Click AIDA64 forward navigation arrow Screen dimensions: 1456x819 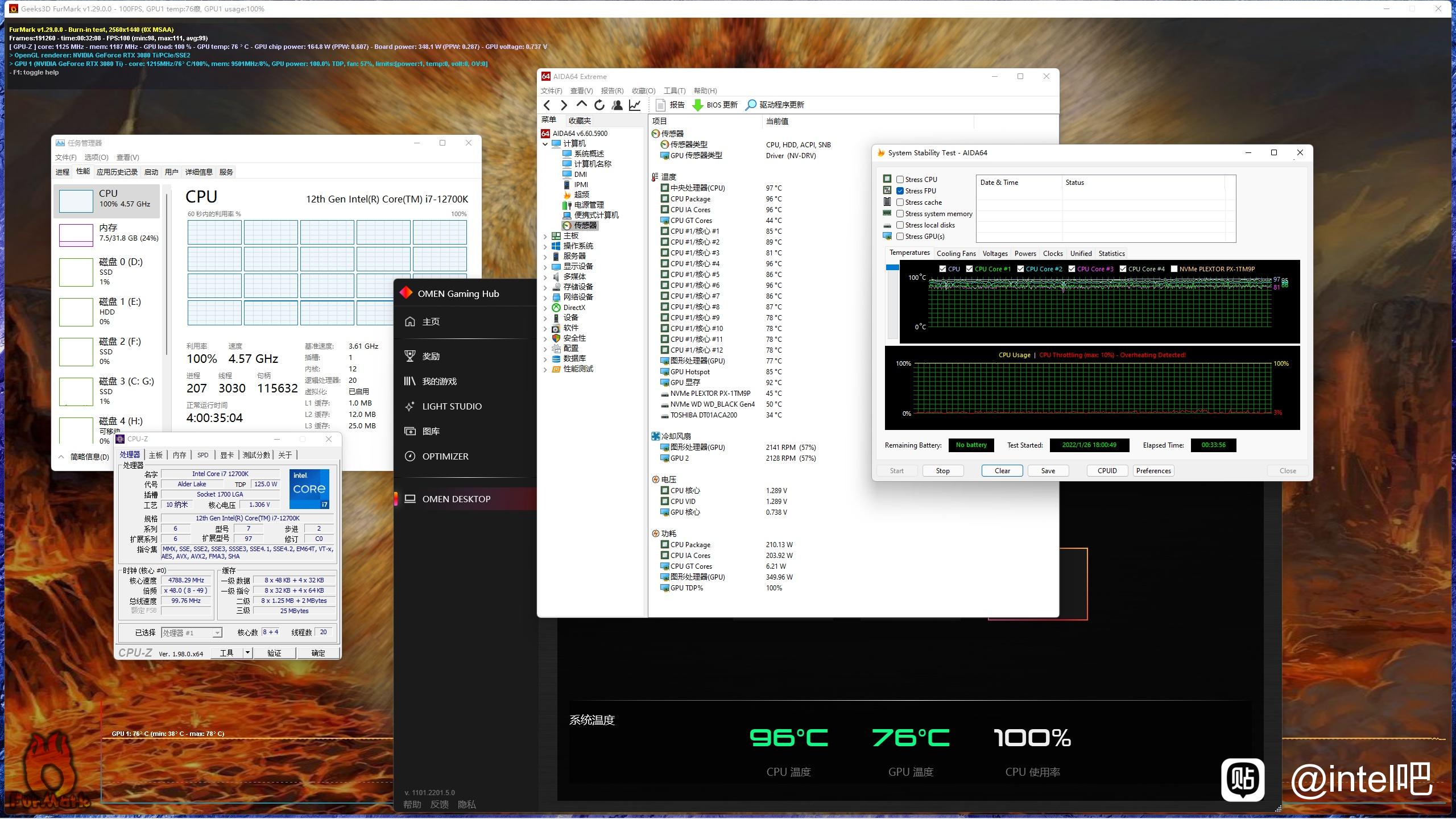click(x=564, y=105)
